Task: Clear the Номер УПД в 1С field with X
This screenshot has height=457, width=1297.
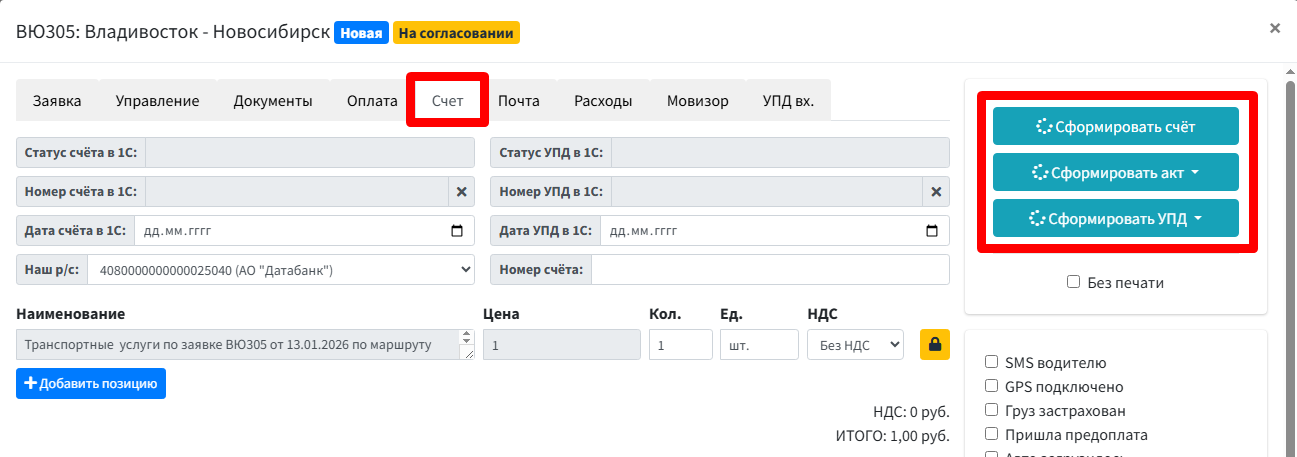Action: click(x=936, y=191)
